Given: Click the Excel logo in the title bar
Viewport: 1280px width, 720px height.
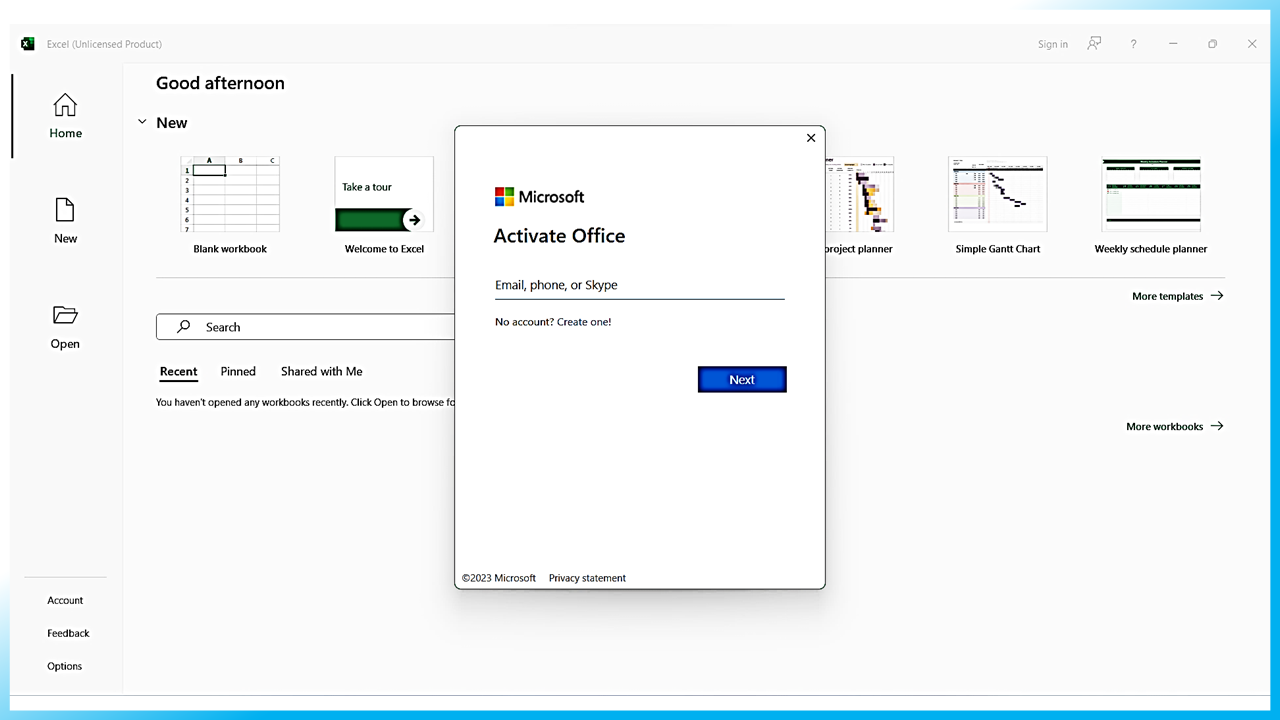Looking at the screenshot, I should [x=27, y=44].
